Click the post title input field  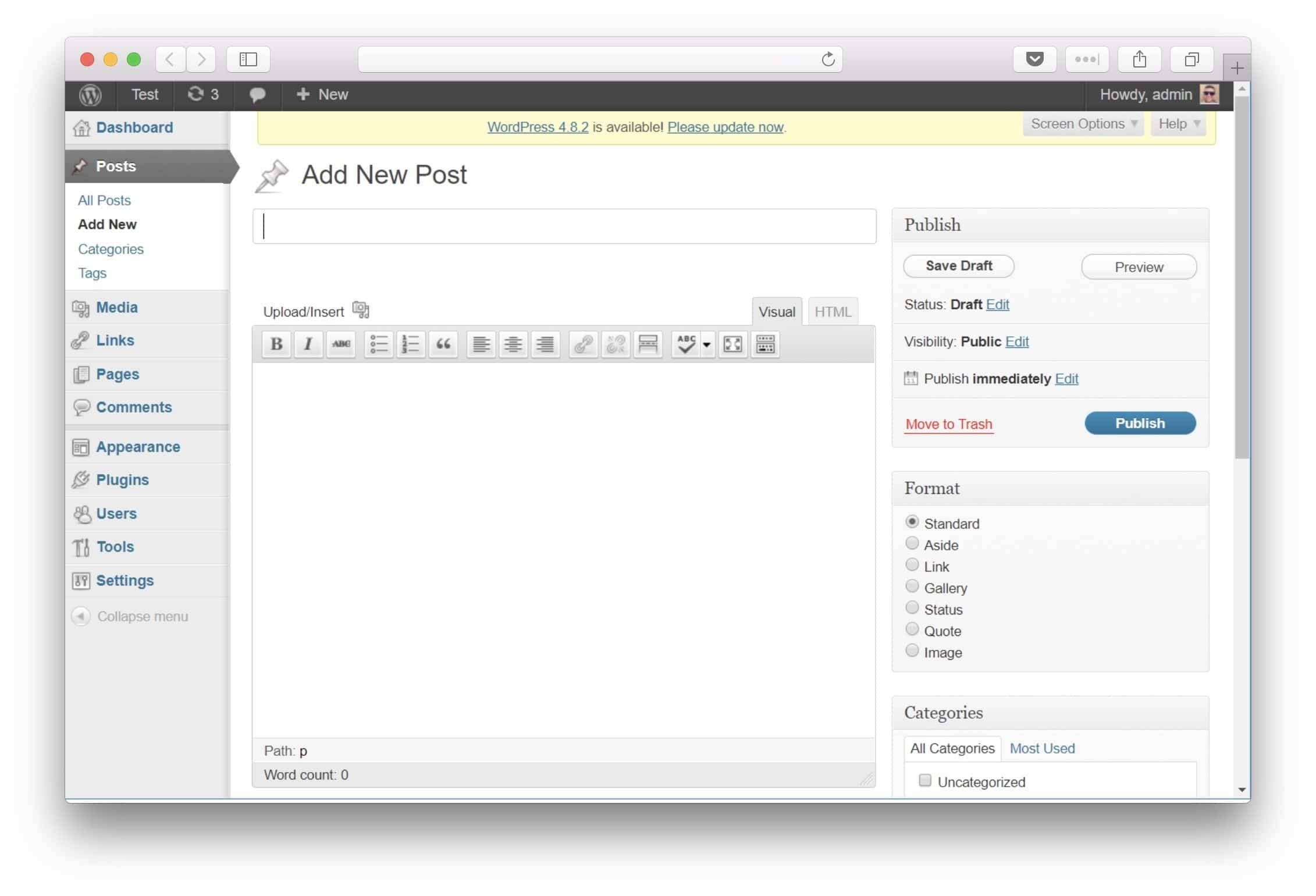coord(564,226)
